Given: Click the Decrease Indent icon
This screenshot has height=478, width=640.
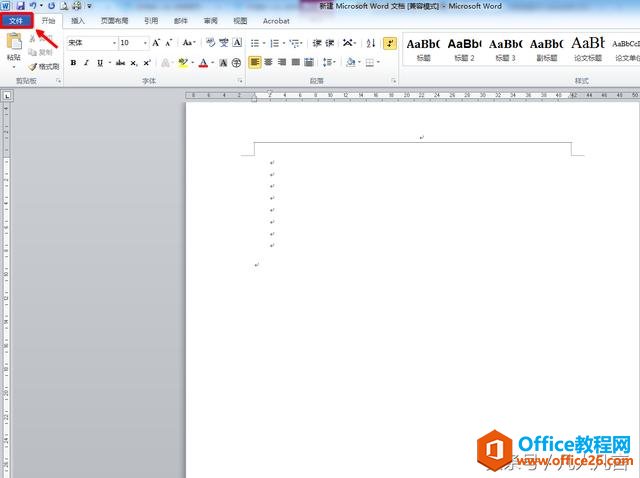Looking at the screenshot, I should [317, 43].
